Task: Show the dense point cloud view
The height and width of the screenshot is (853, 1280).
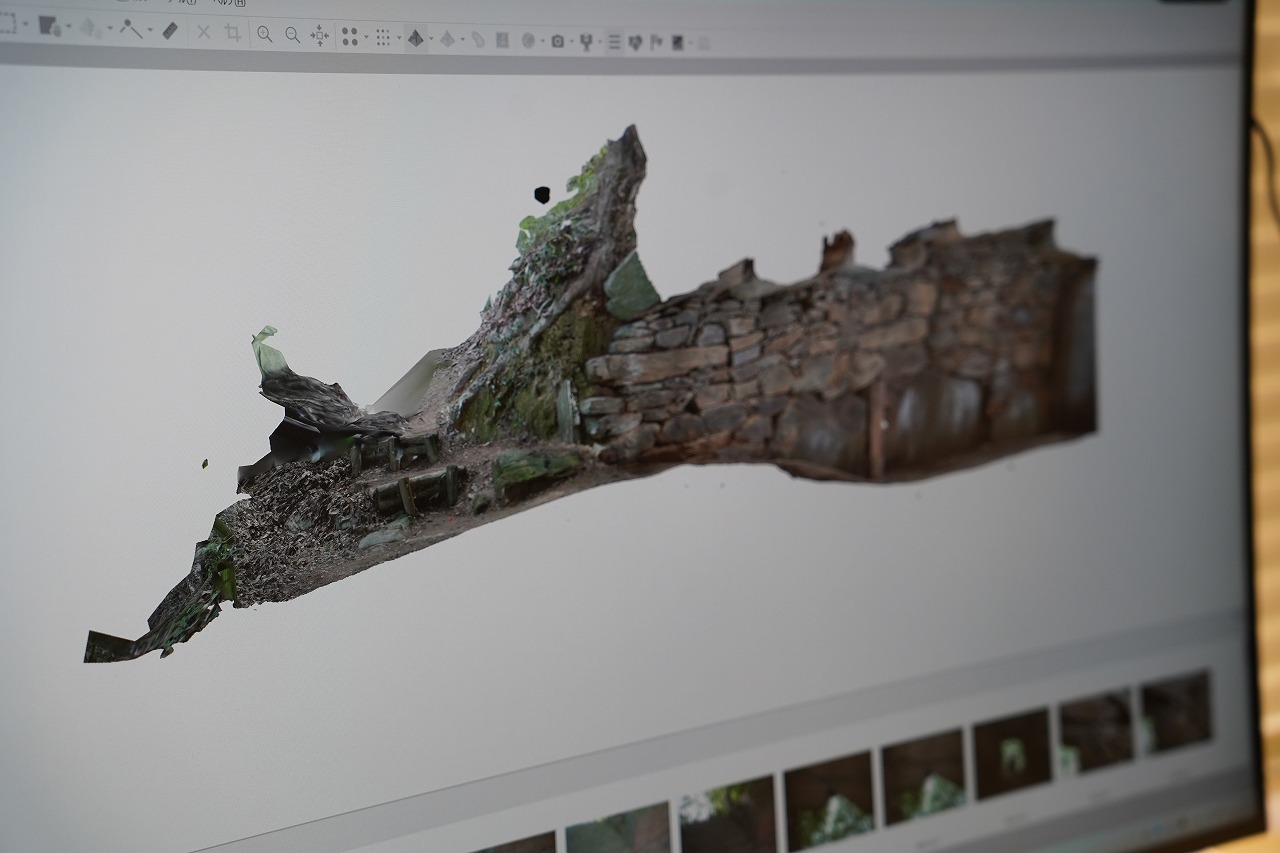Action: [382, 38]
